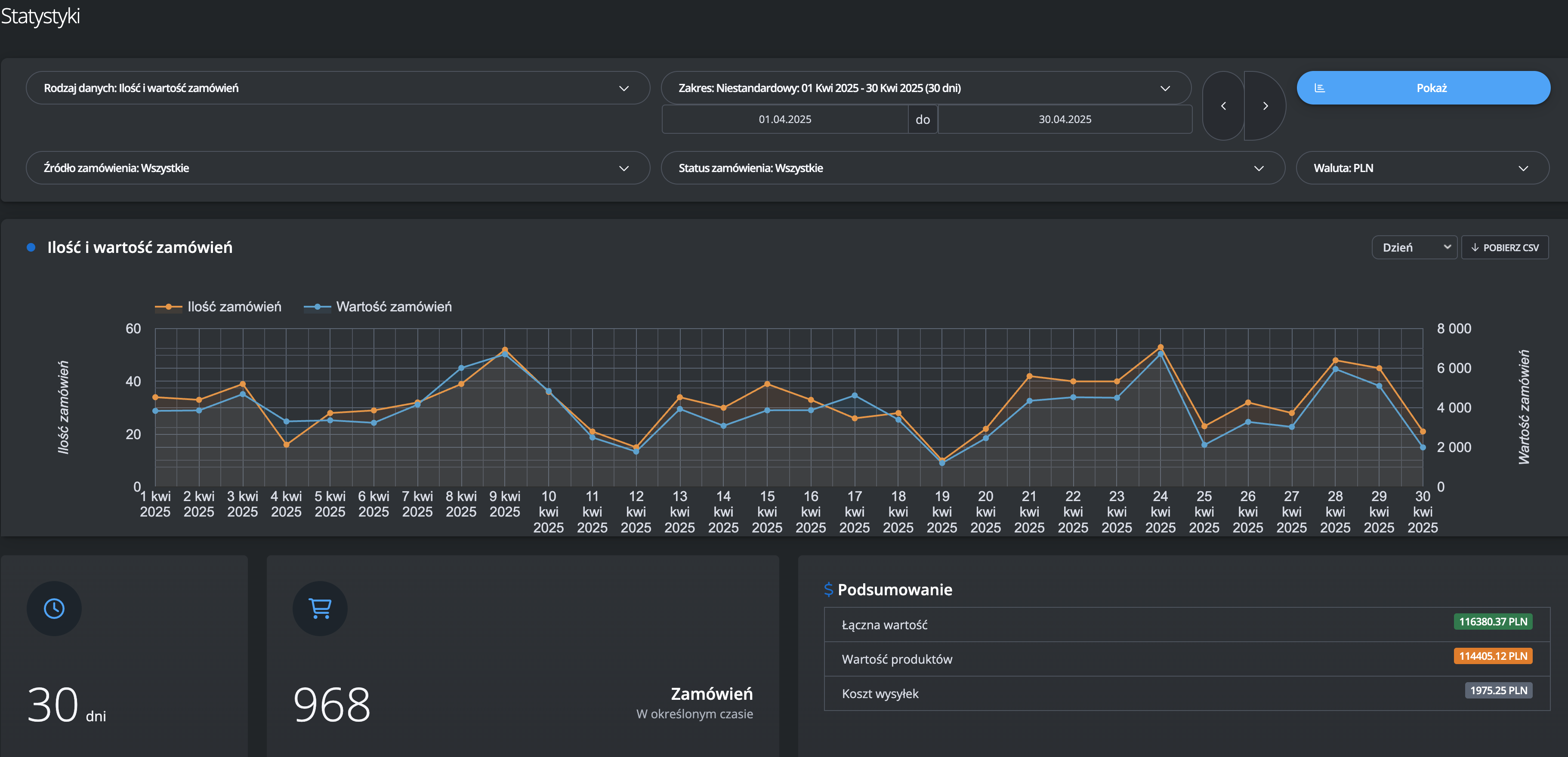1568x757 pixels.
Task: Click the 116380.37 PLN green badge
Action: (x=1493, y=622)
